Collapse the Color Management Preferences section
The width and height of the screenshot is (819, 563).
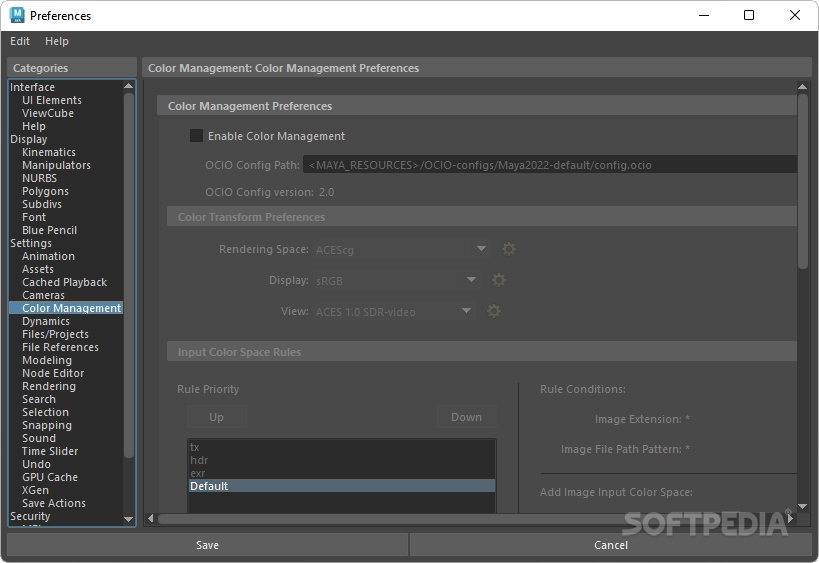coord(477,106)
